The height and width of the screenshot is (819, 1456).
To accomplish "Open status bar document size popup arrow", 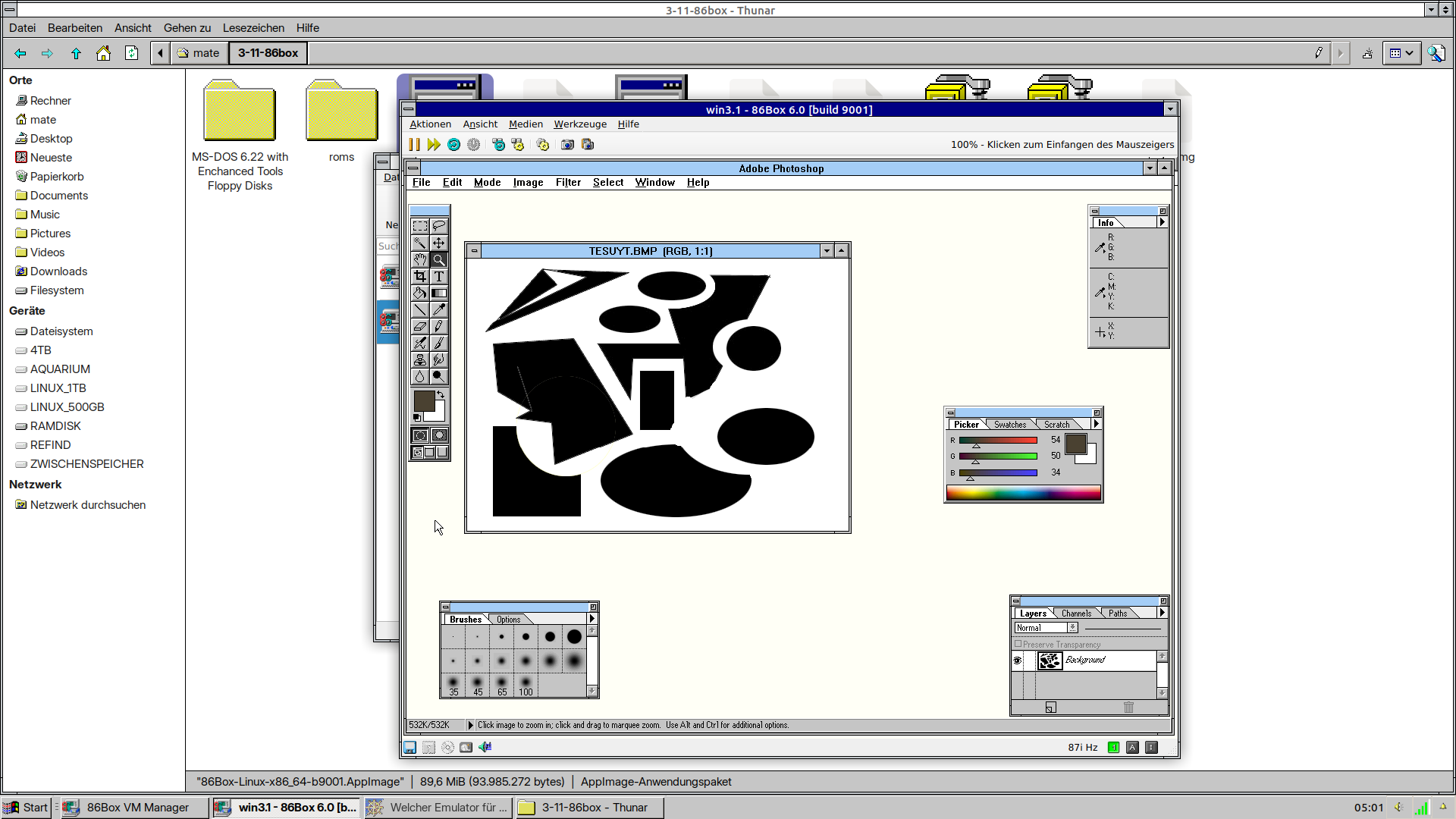I will [470, 725].
